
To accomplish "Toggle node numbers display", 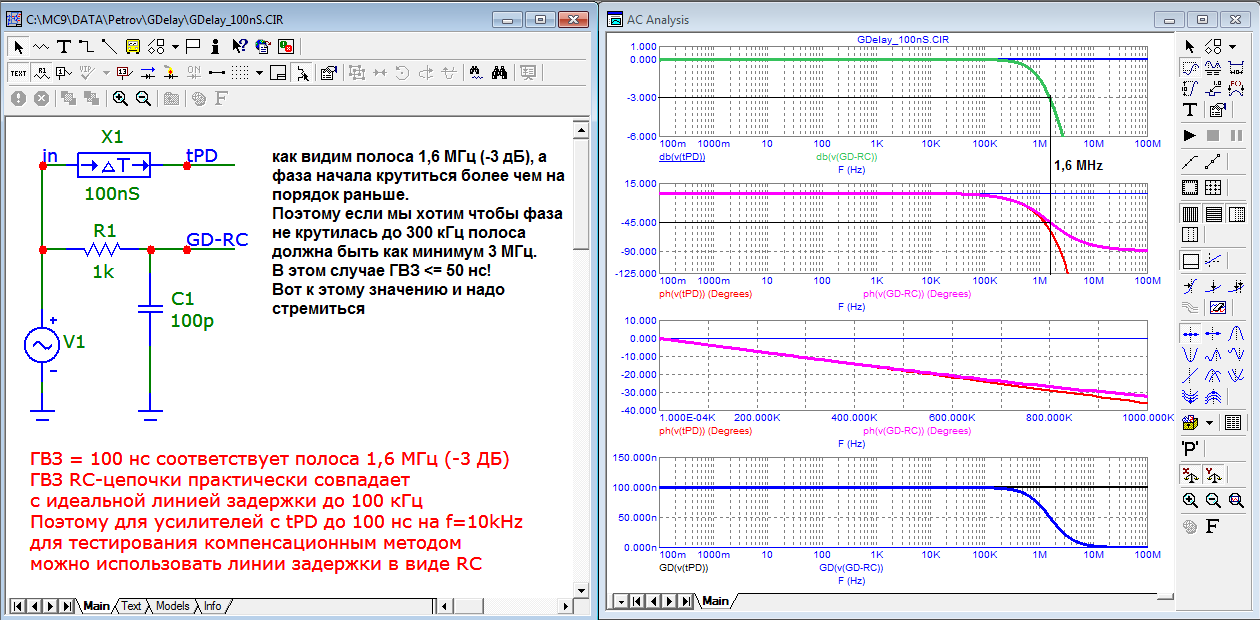I will (x=63, y=73).
